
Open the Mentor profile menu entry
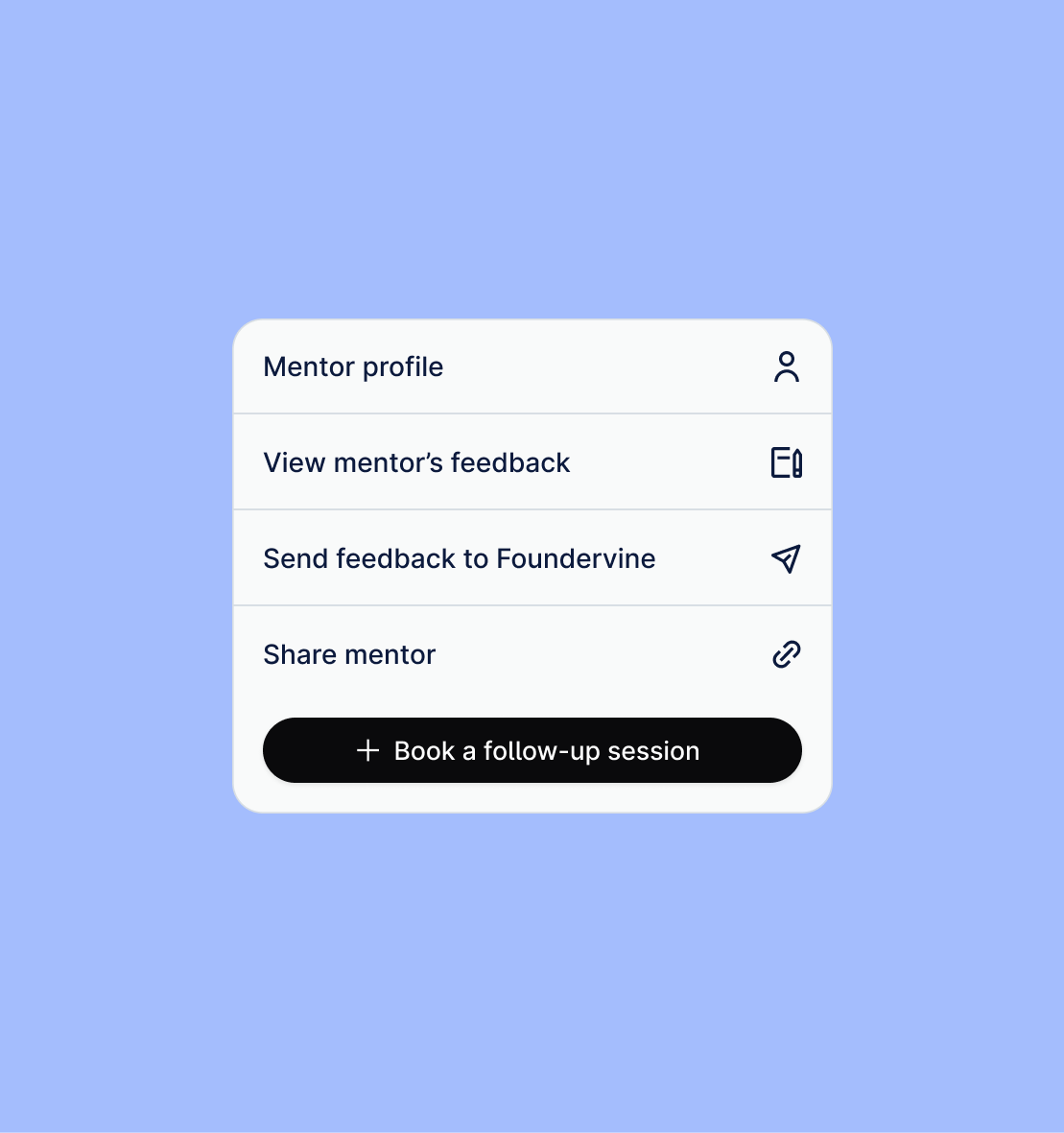(x=532, y=366)
